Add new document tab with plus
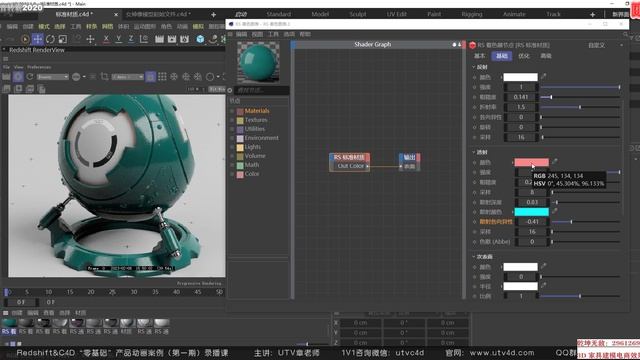 click(x=213, y=15)
